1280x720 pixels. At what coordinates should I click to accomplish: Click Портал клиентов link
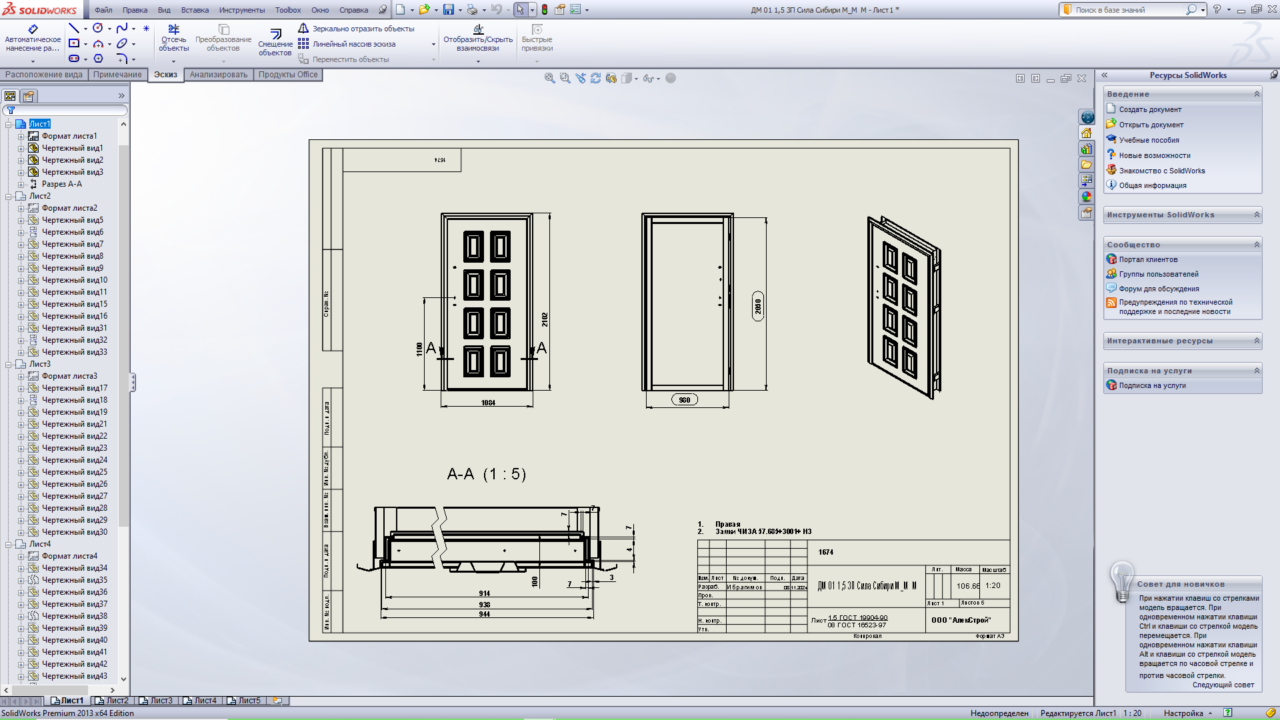pyautogui.click(x=1148, y=259)
